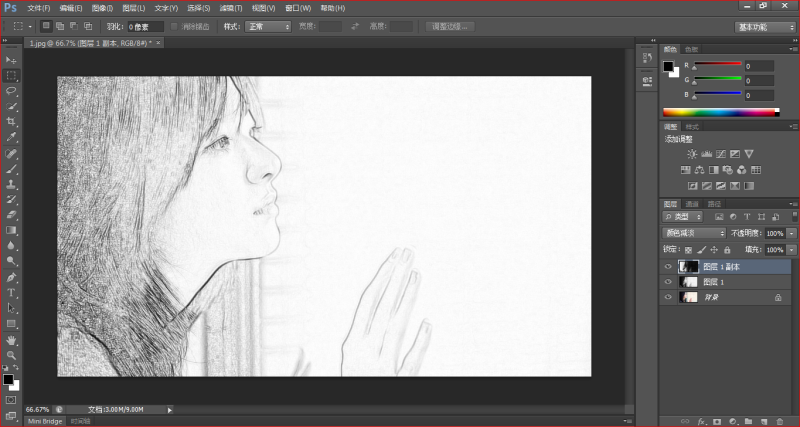The width and height of the screenshot is (800, 427).
Task: Select the Zoom magnifier tool
Action: [x=11, y=355]
